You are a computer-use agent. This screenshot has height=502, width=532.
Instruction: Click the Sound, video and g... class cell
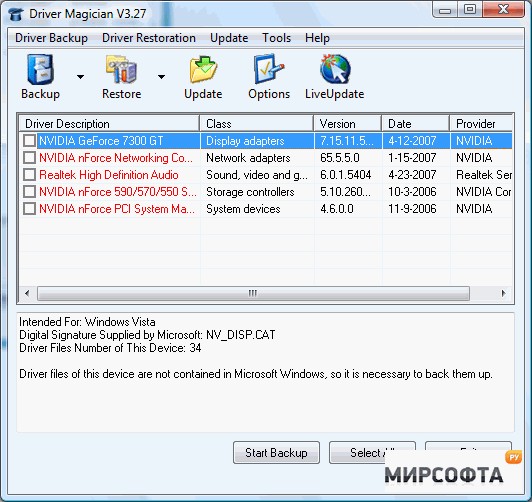click(x=257, y=175)
